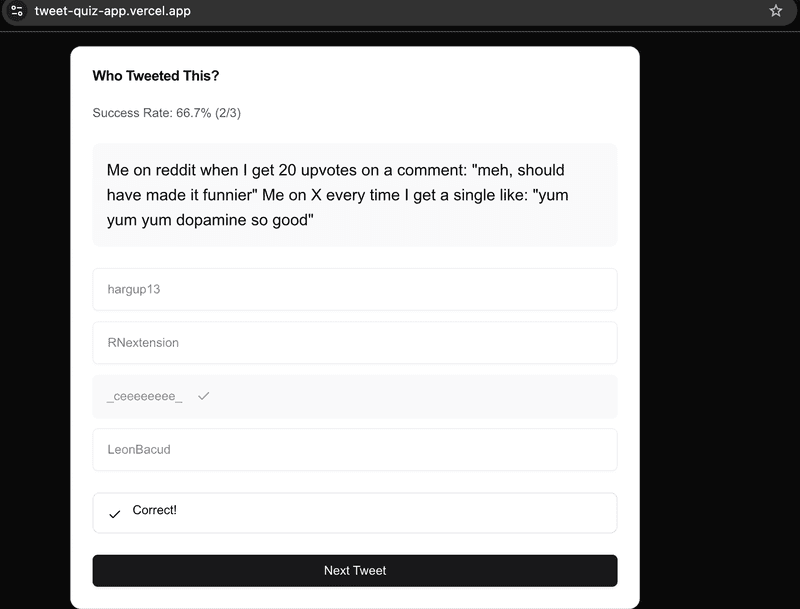Choose the RNextension answer option
The width and height of the screenshot is (800, 609).
point(353,343)
